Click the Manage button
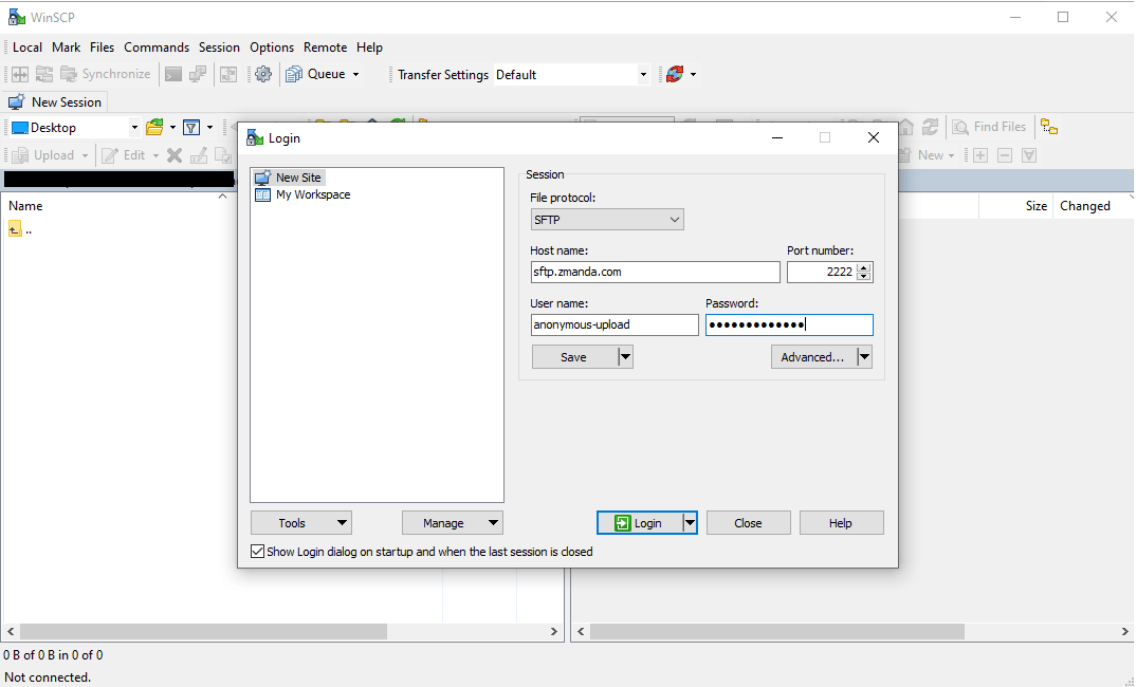The width and height of the screenshot is (1138, 687). click(x=452, y=523)
